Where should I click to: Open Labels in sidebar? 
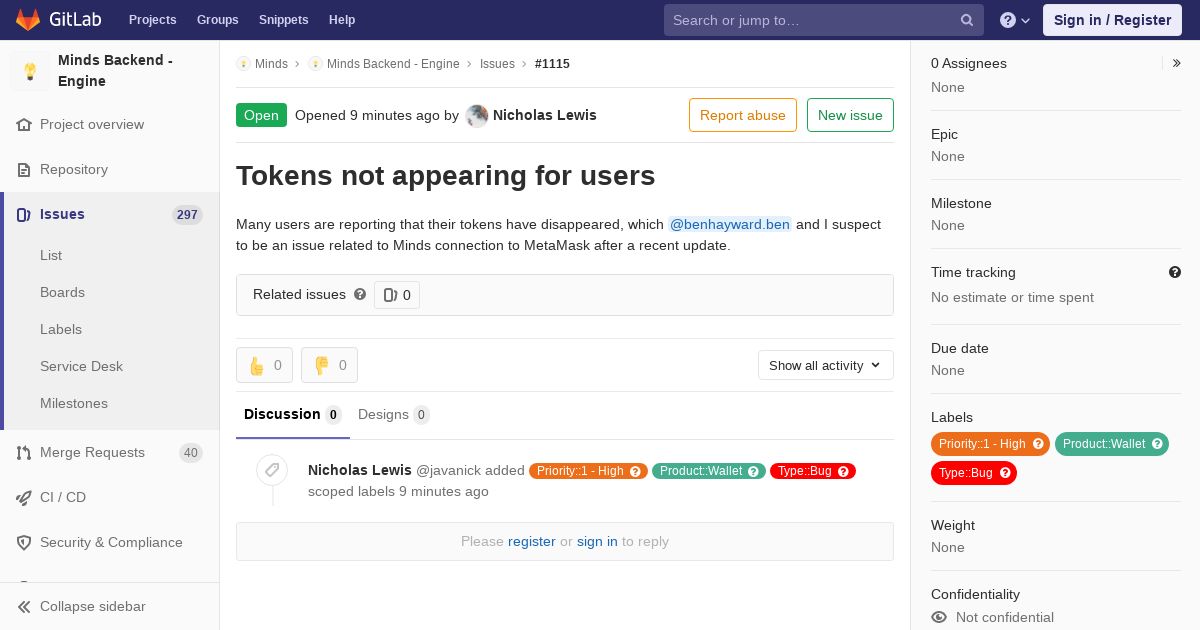click(x=61, y=329)
